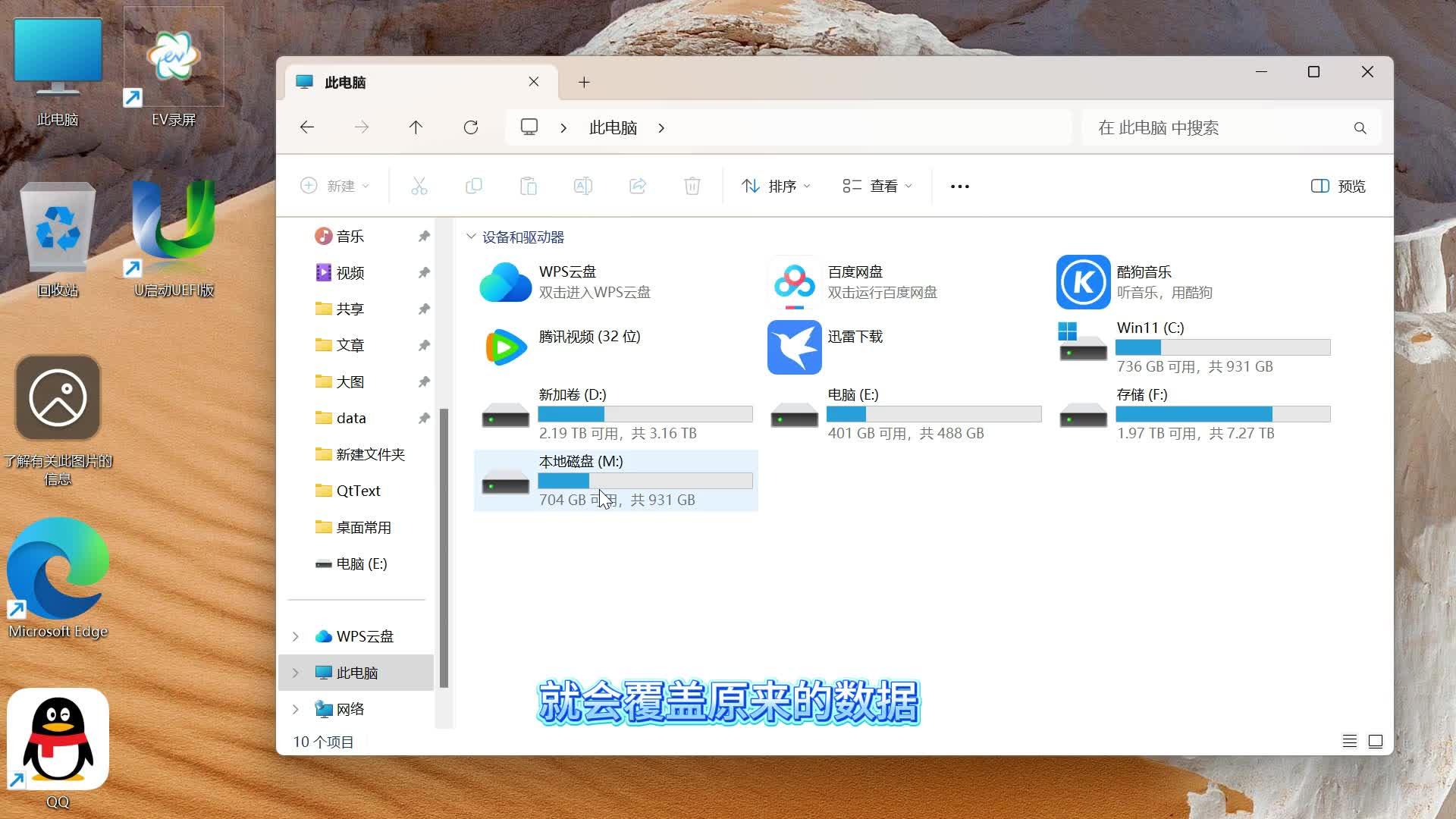Click the Share toolbar icon
1456x819 pixels.
(x=638, y=187)
